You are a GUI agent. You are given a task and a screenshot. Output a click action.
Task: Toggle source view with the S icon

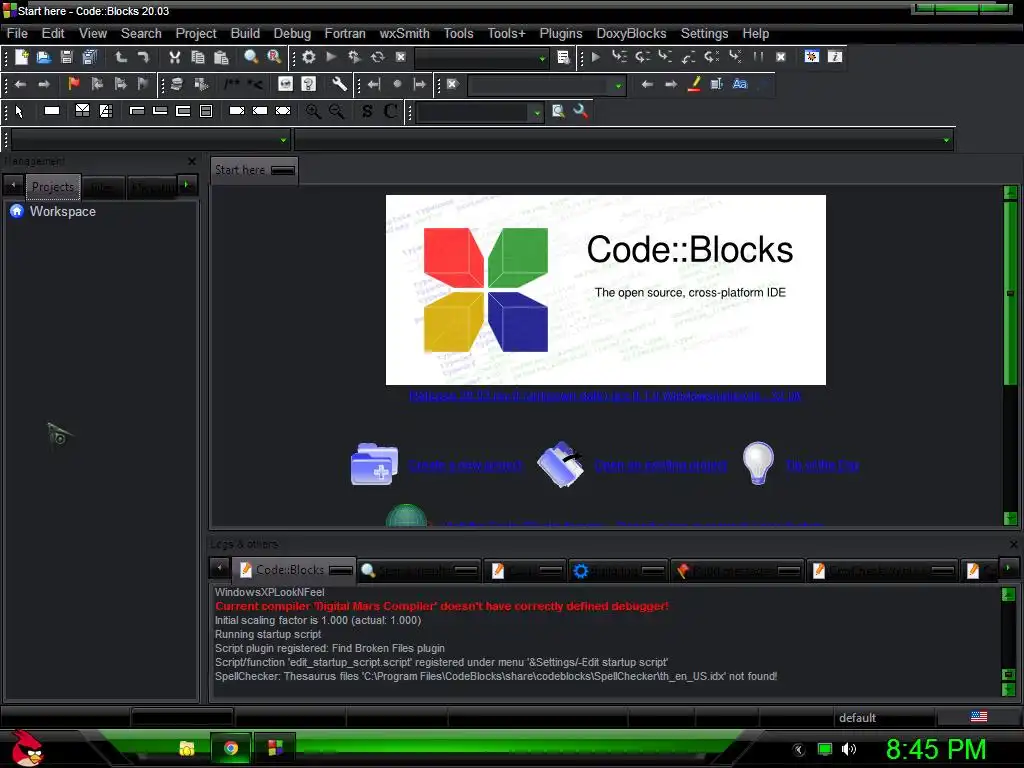(367, 111)
